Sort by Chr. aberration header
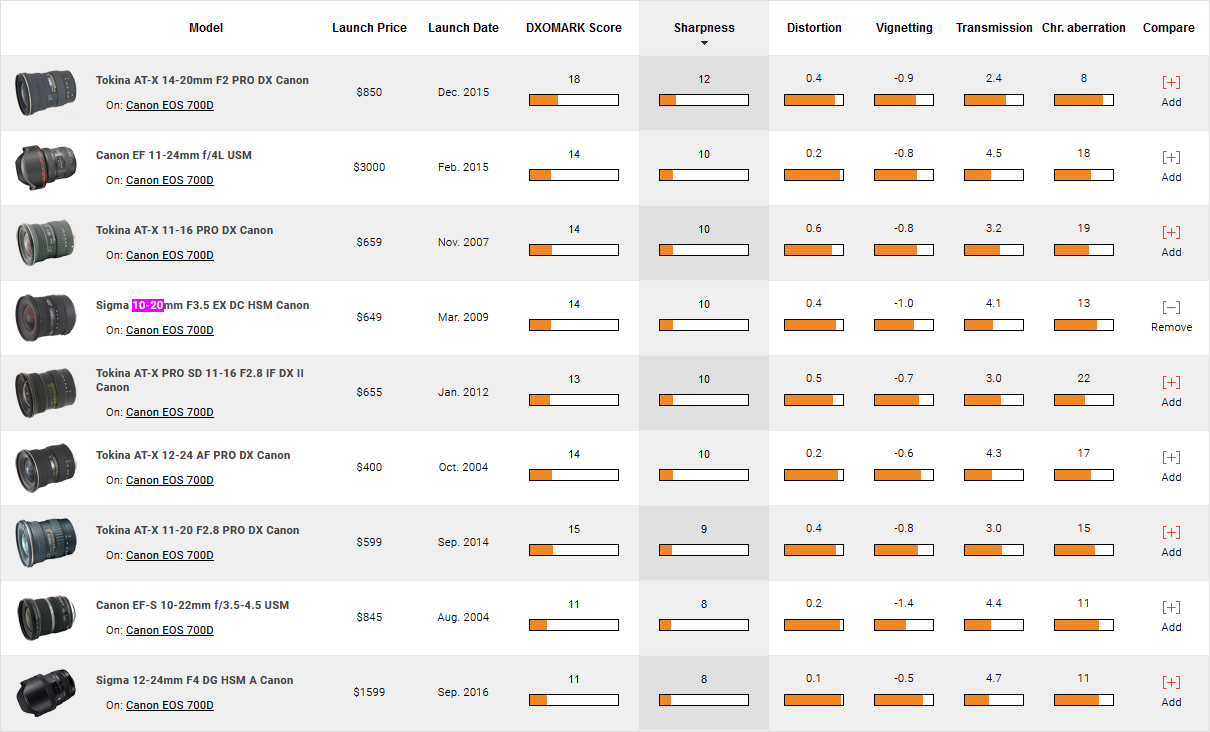 point(1083,28)
